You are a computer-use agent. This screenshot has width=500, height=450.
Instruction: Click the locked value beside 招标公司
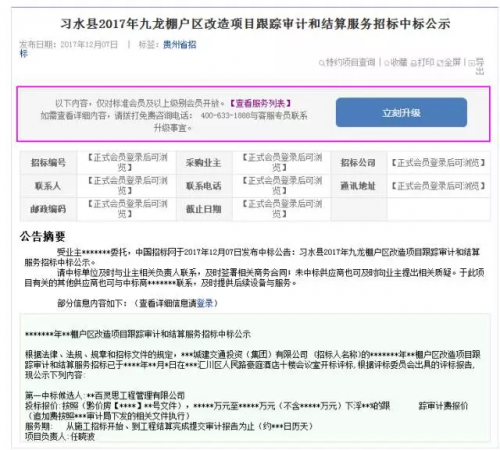tap(438, 163)
